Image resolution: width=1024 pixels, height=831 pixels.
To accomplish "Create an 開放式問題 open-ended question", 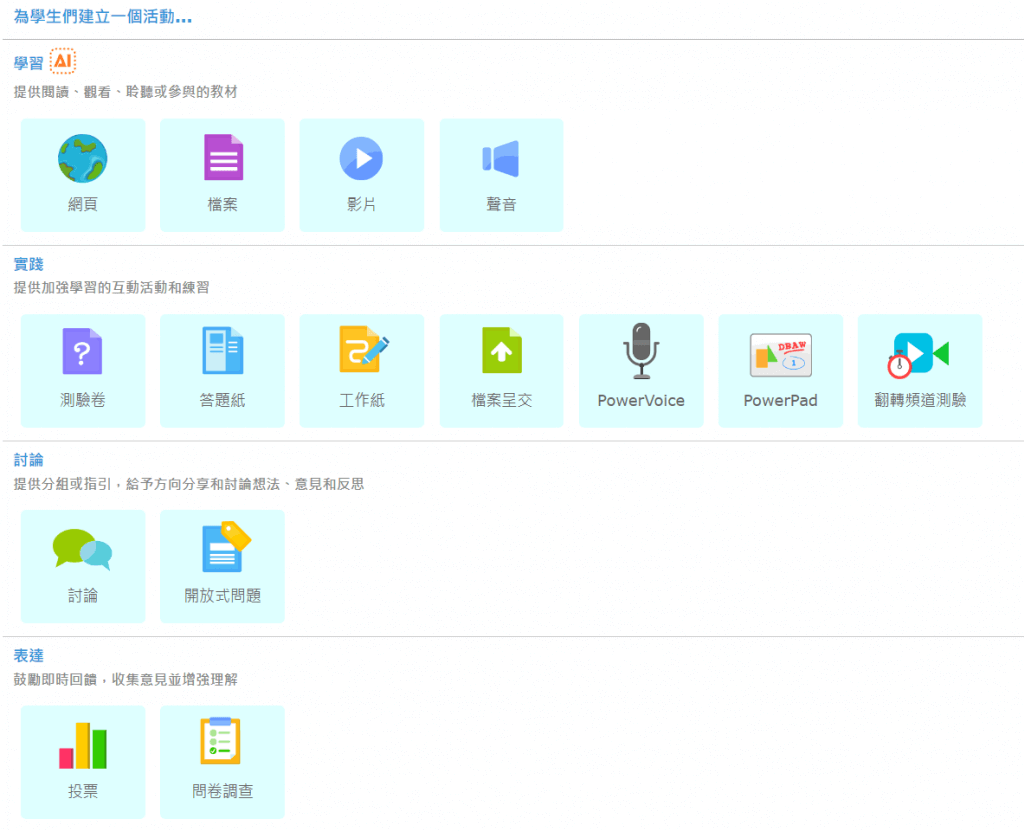I will click(x=222, y=566).
